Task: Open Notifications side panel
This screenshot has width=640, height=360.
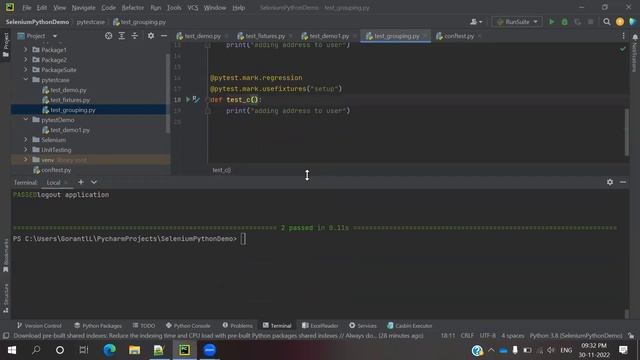Action: click(x=635, y=53)
